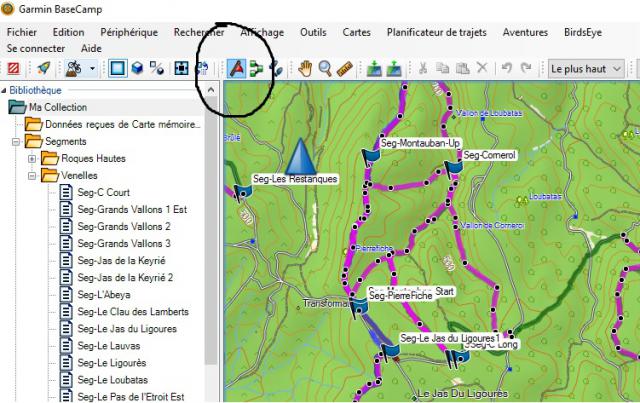This screenshot has width=640, height=403.
Task: Click the copy icon in toolbar
Action: 442,68
